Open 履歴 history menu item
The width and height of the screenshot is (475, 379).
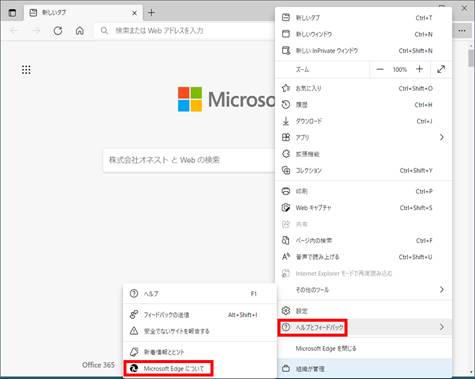click(x=363, y=105)
